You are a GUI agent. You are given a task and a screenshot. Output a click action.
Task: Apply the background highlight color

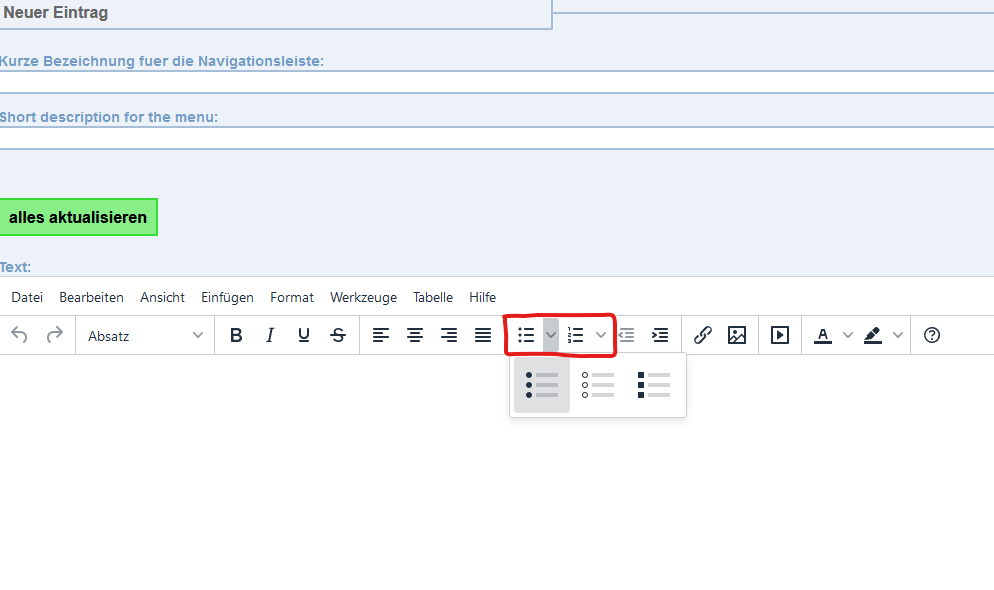(873, 335)
